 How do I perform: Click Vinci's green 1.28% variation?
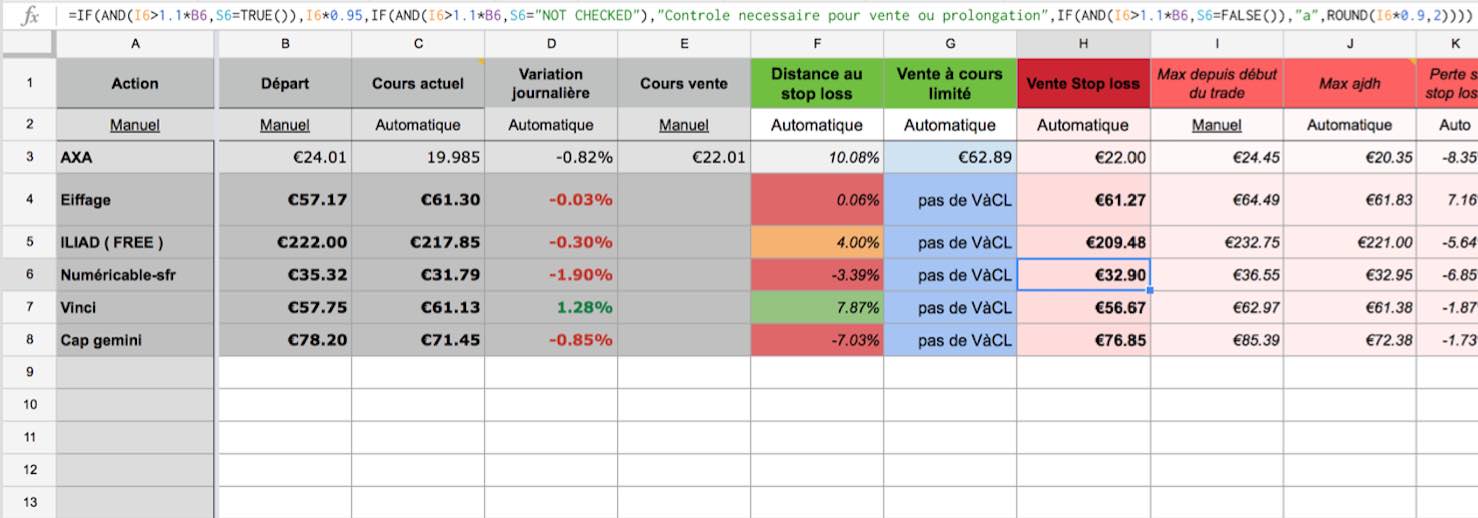coord(551,307)
